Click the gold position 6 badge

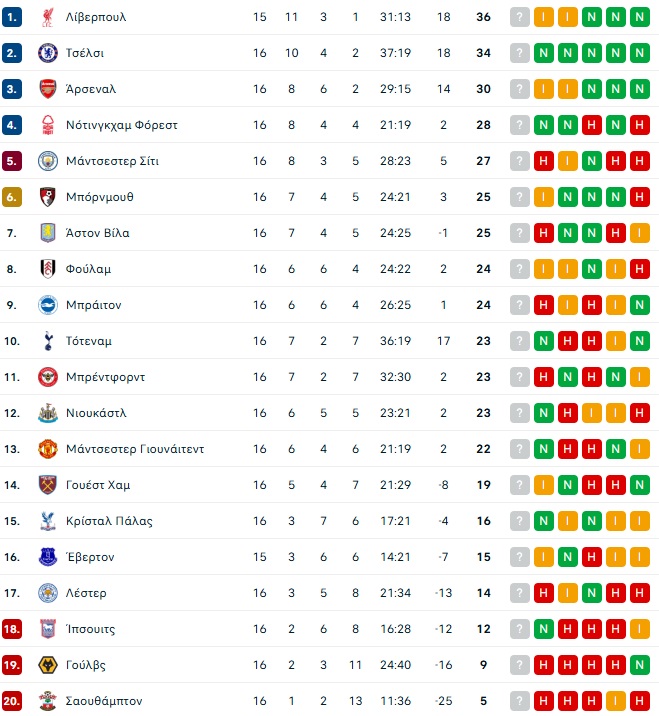coord(11,197)
